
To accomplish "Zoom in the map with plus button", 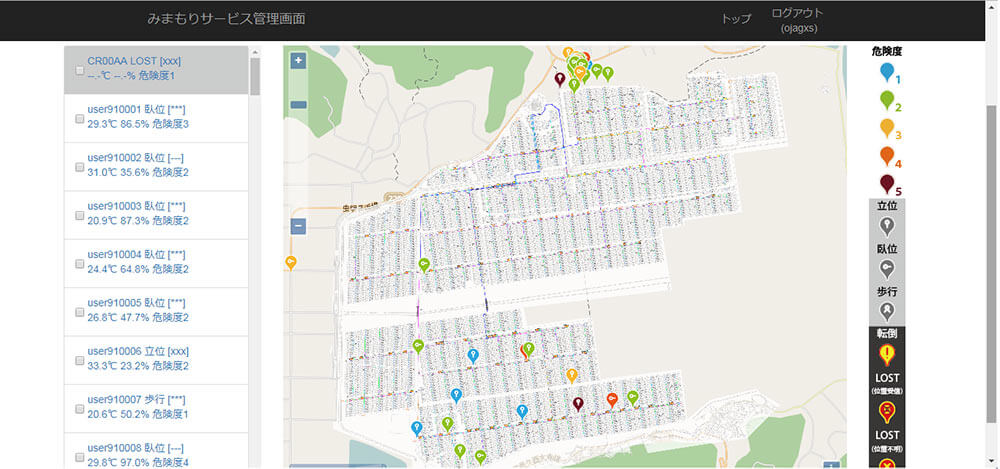I will coord(298,60).
